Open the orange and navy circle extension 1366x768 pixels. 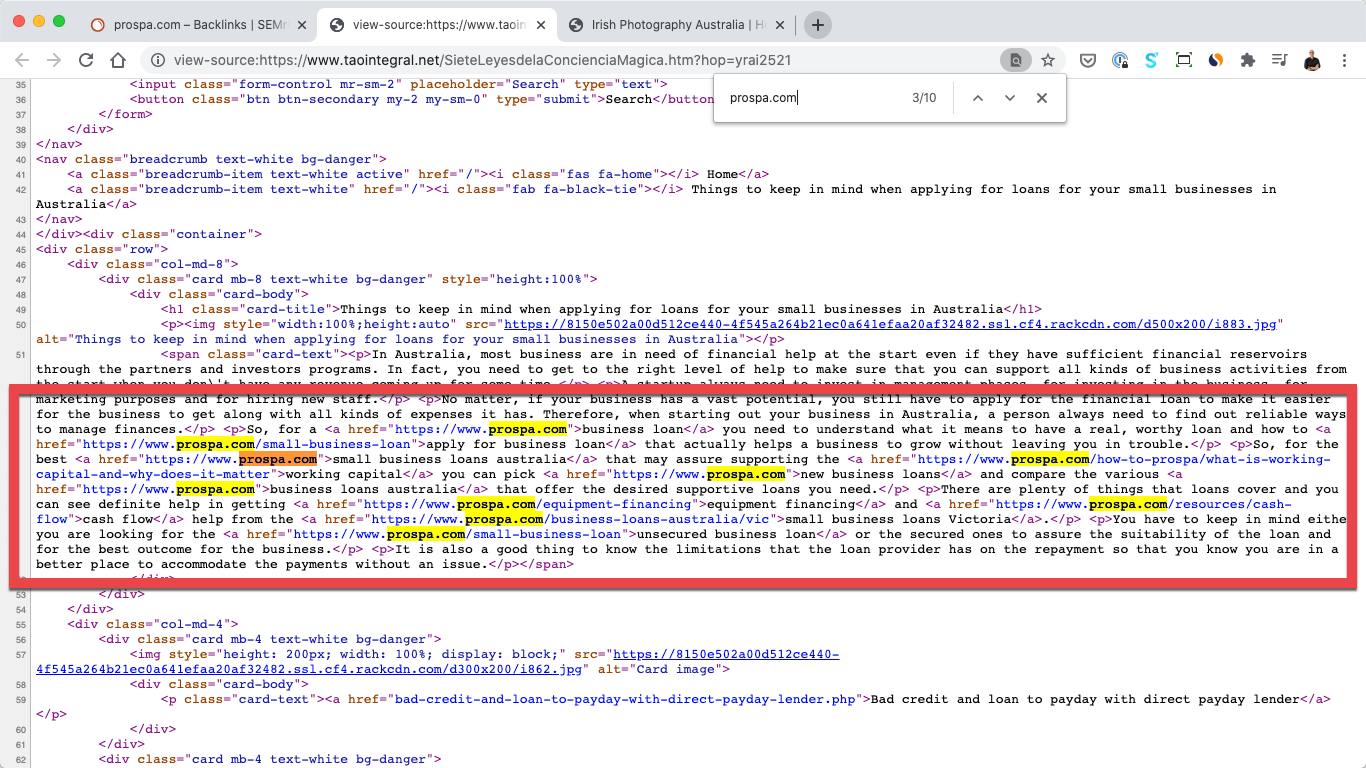tap(1215, 60)
